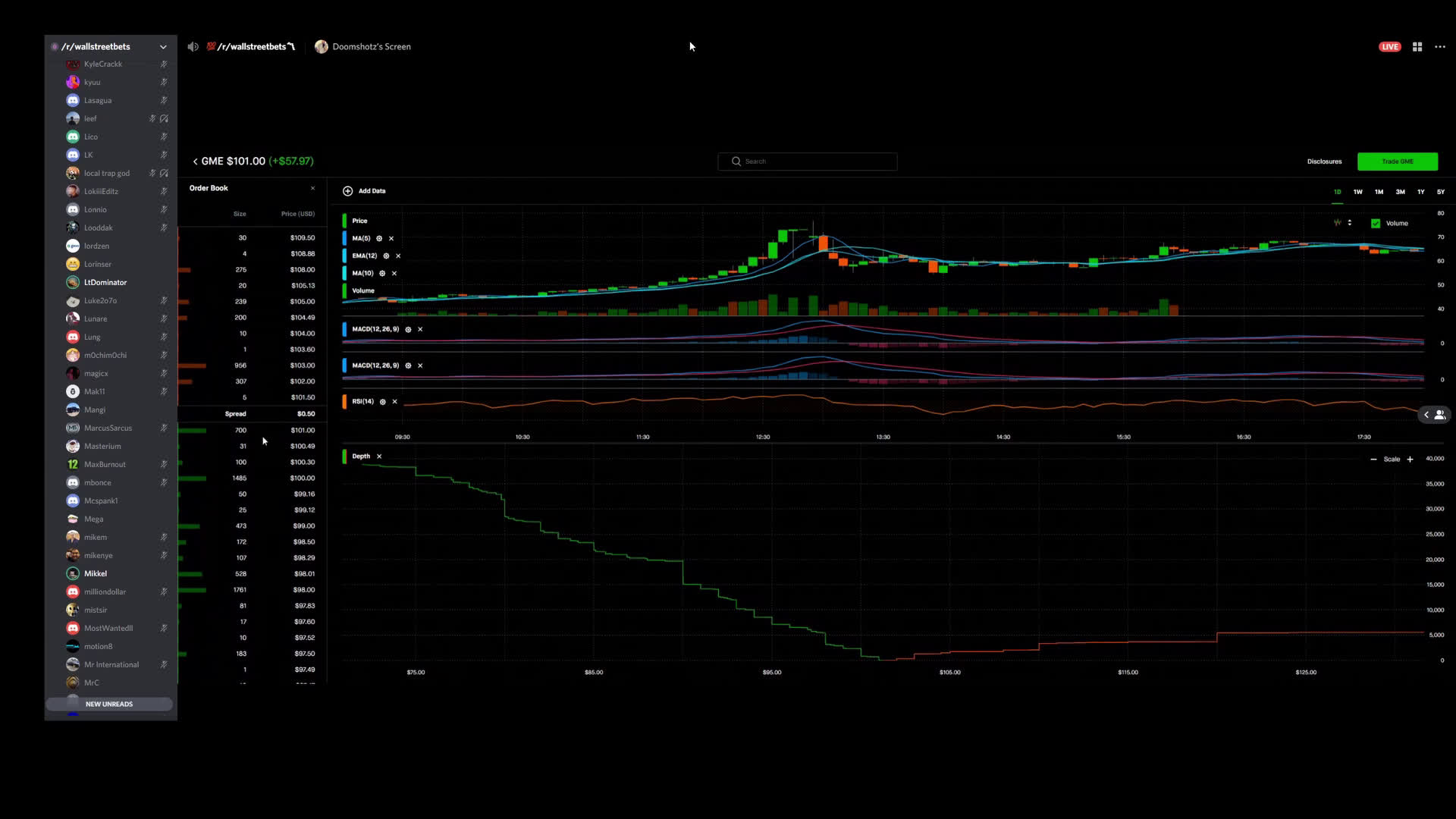
Task: Expand the /r/wallstreetbets server dropdown
Action: 163,47
